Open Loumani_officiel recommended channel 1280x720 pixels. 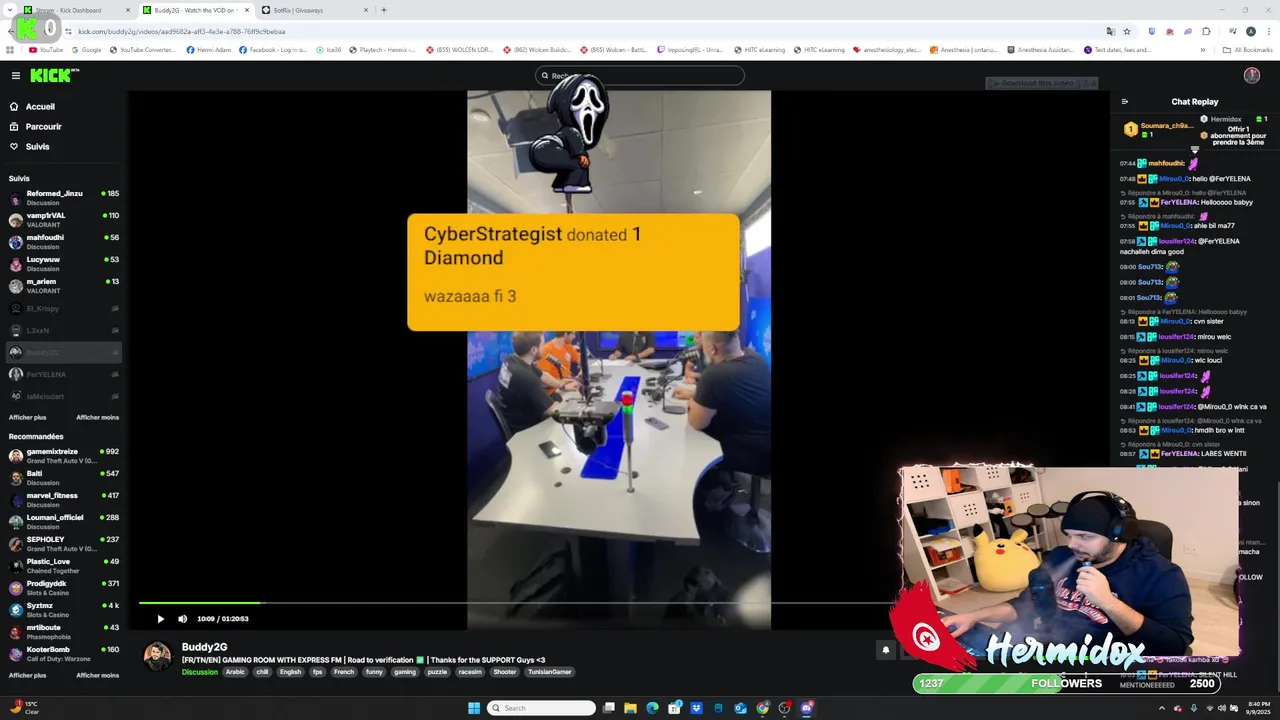64,522
